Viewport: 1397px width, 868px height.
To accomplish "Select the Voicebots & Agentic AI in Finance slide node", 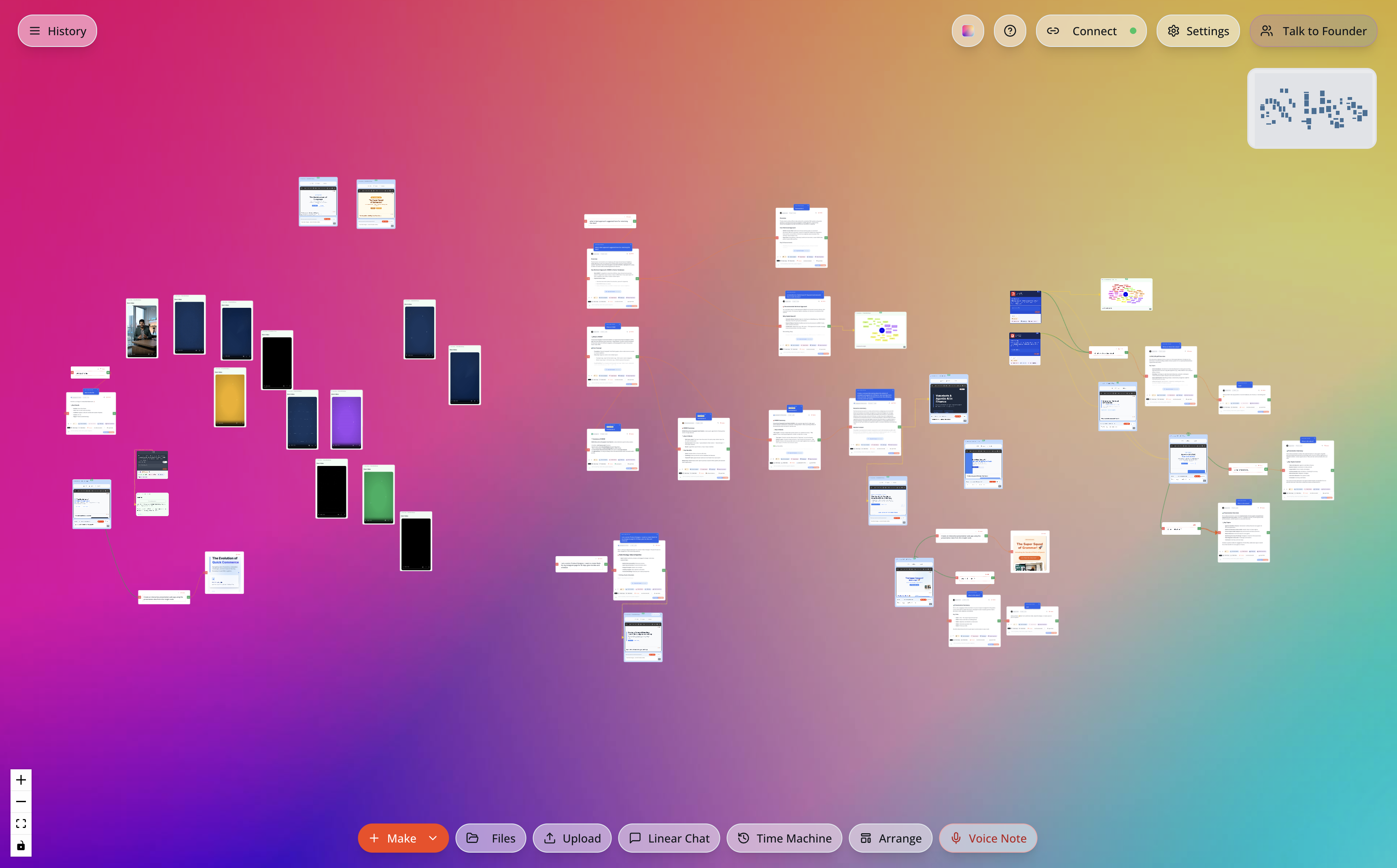I will pyautogui.click(x=948, y=399).
